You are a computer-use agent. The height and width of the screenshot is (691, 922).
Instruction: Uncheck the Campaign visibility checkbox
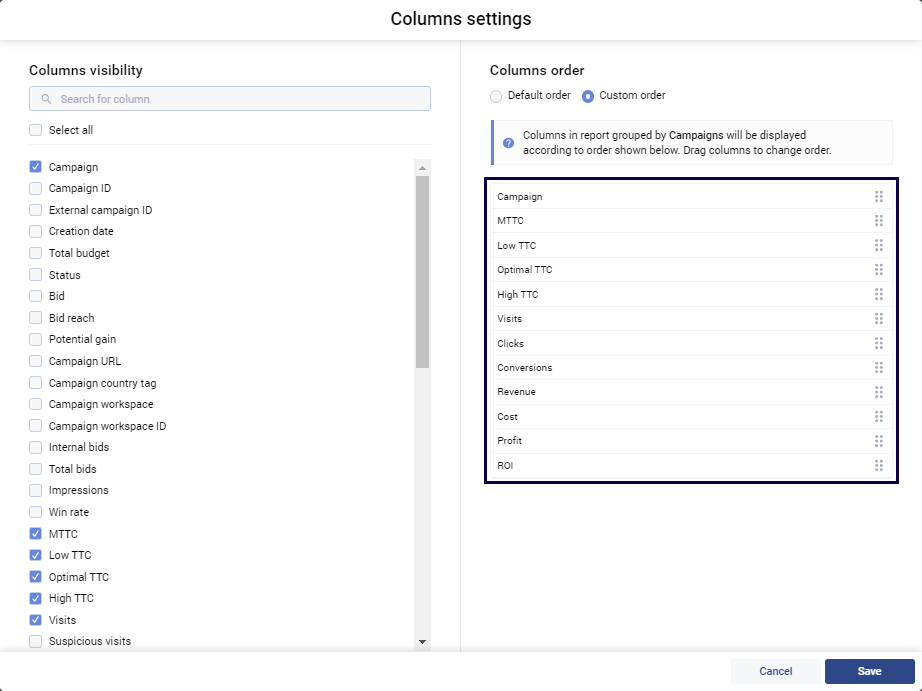36,167
